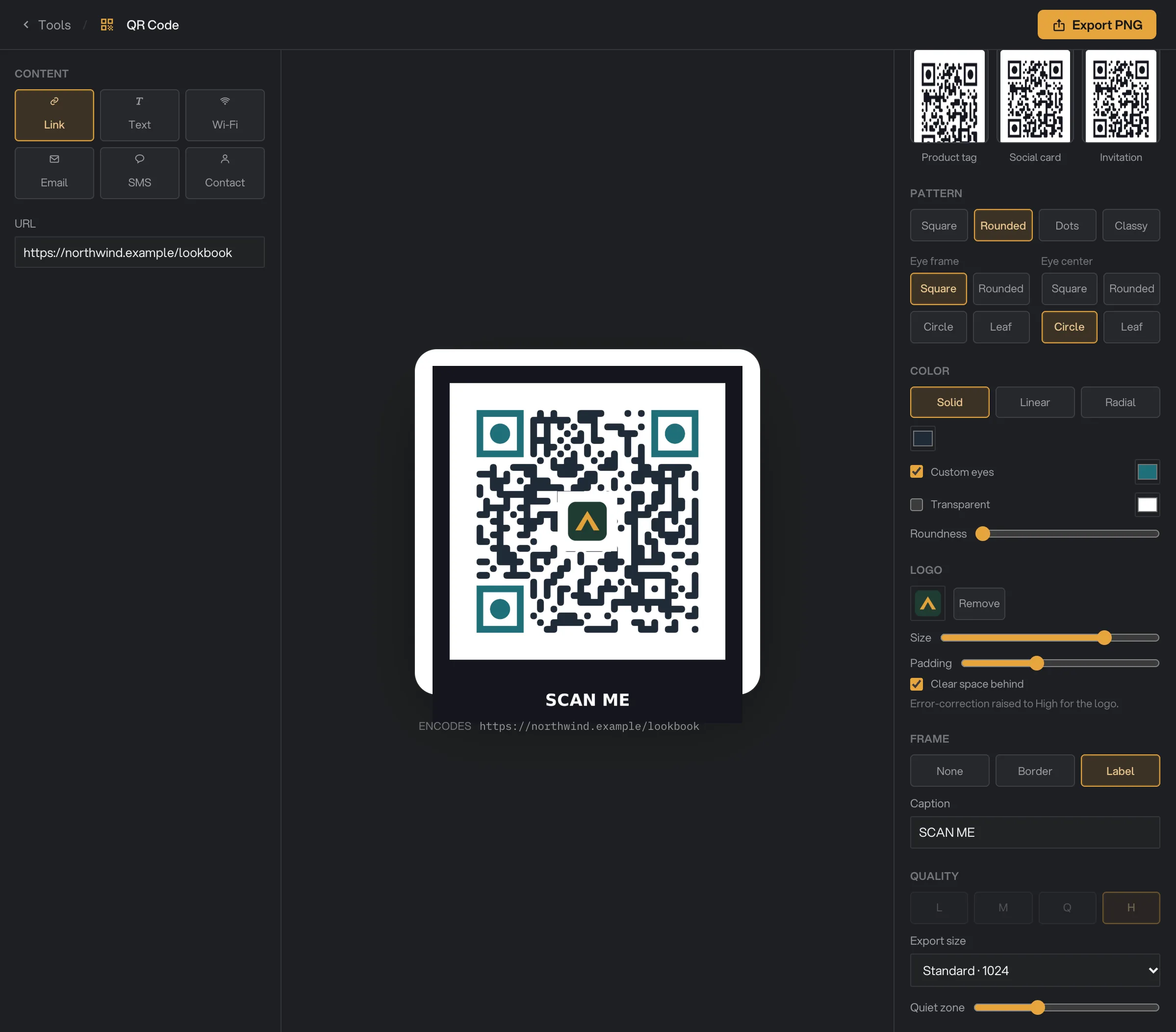Screen dimensions: 1176x1032
Task: Adjust the Roundness slider
Action: [x=1067, y=534]
